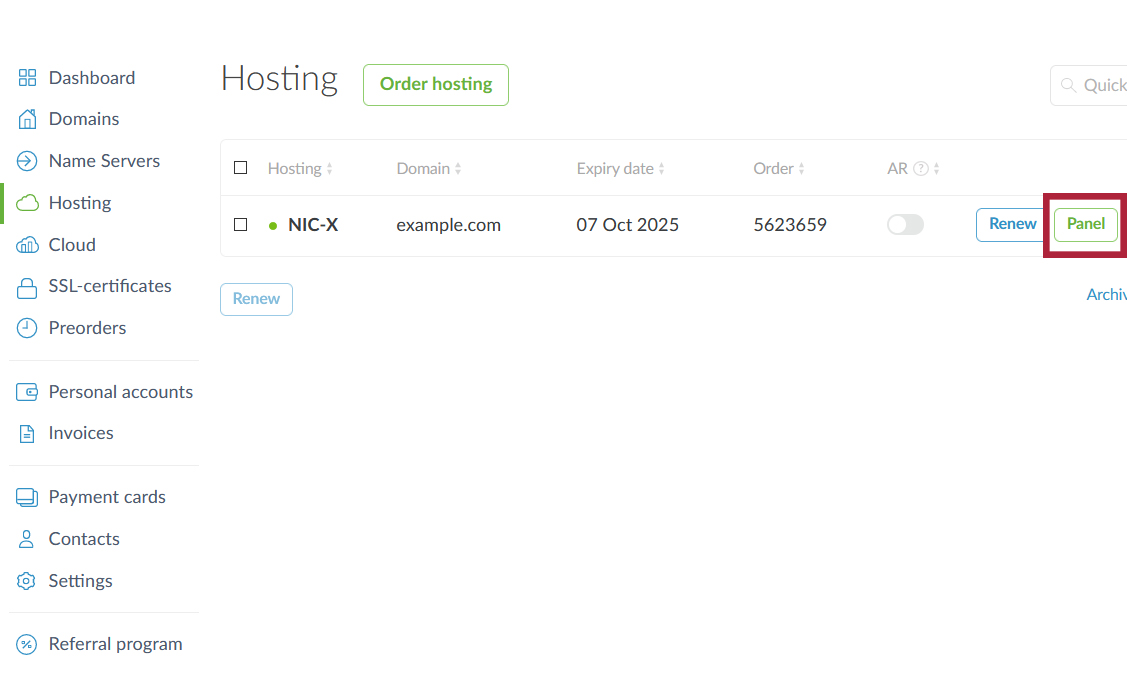1127x675 pixels.
Task: Click the Personal accounts wallet icon
Action: 28,392
